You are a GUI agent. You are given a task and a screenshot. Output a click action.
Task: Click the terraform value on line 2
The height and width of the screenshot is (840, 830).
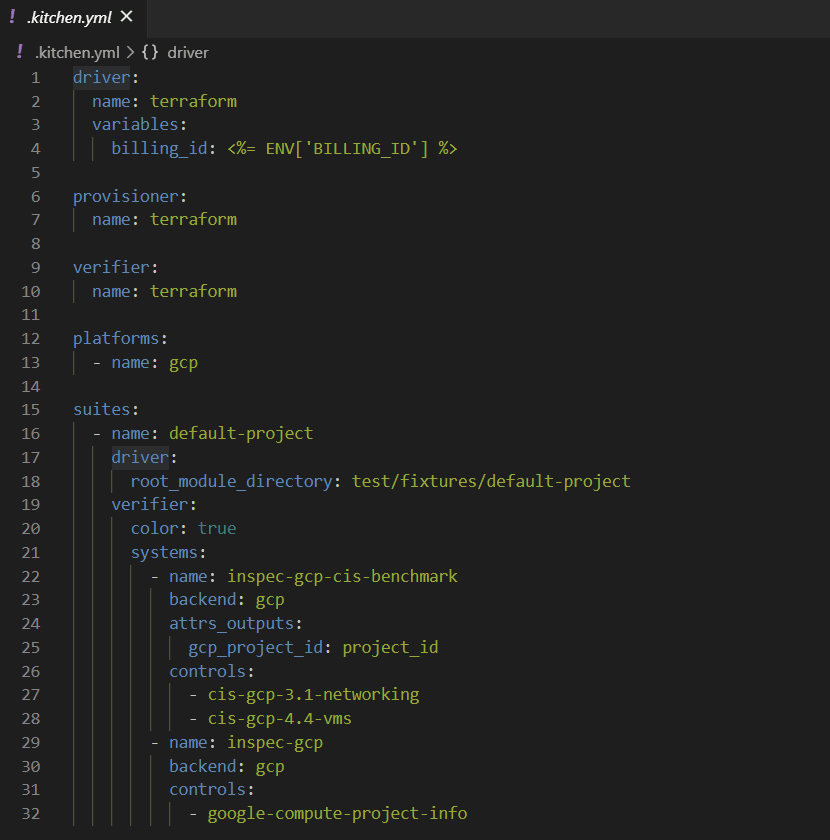coord(193,100)
